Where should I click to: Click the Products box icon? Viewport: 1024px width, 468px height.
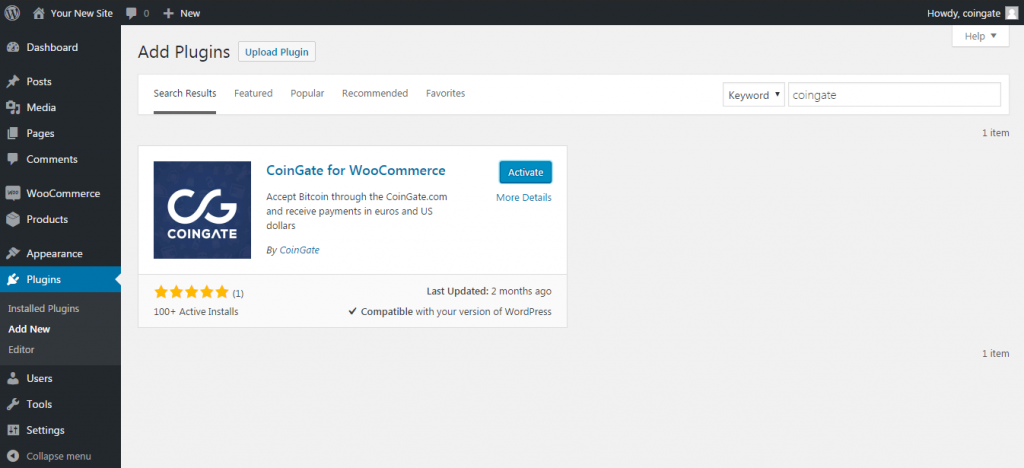coord(12,219)
